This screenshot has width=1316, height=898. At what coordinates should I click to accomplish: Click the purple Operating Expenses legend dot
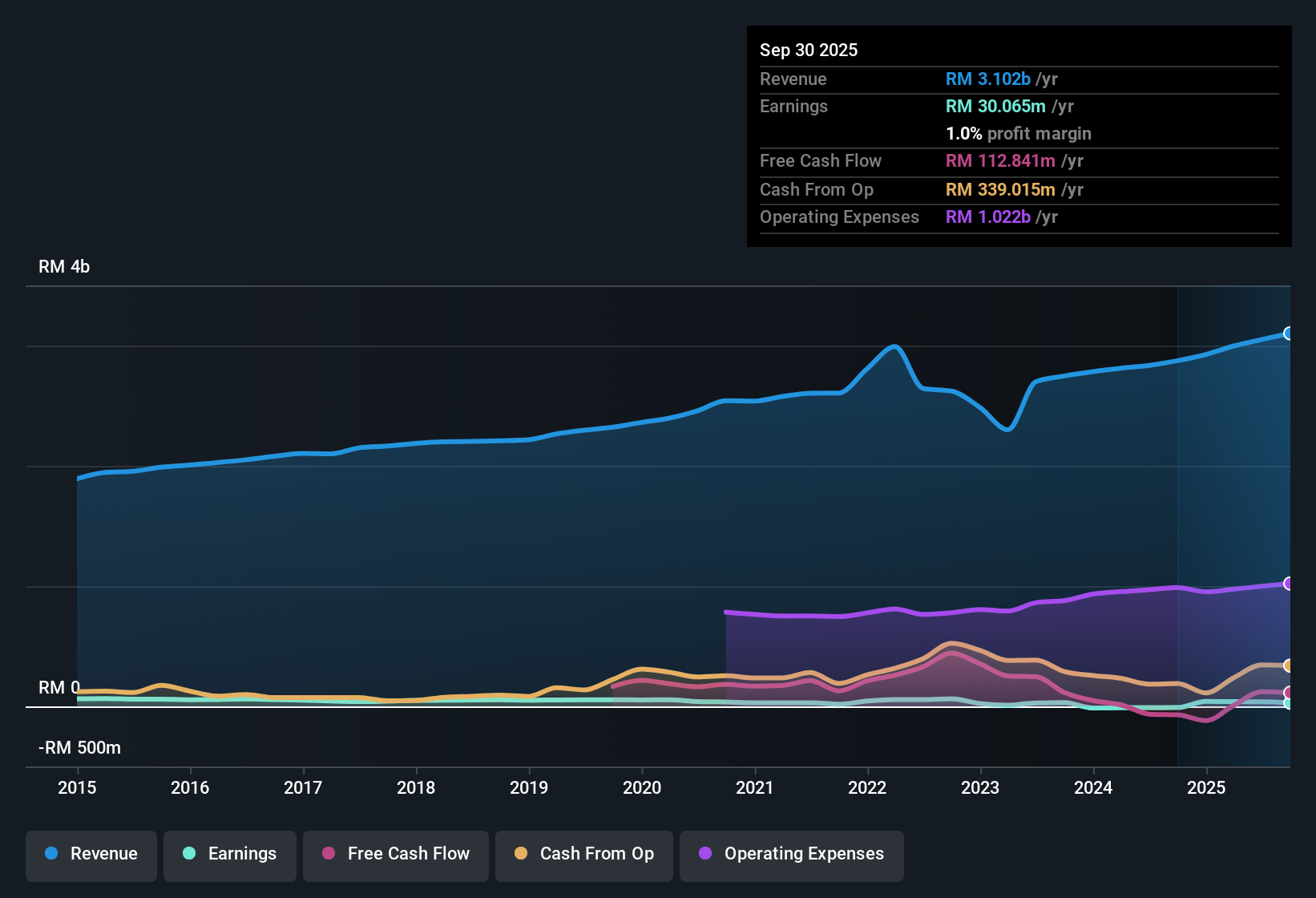coord(704,854)
